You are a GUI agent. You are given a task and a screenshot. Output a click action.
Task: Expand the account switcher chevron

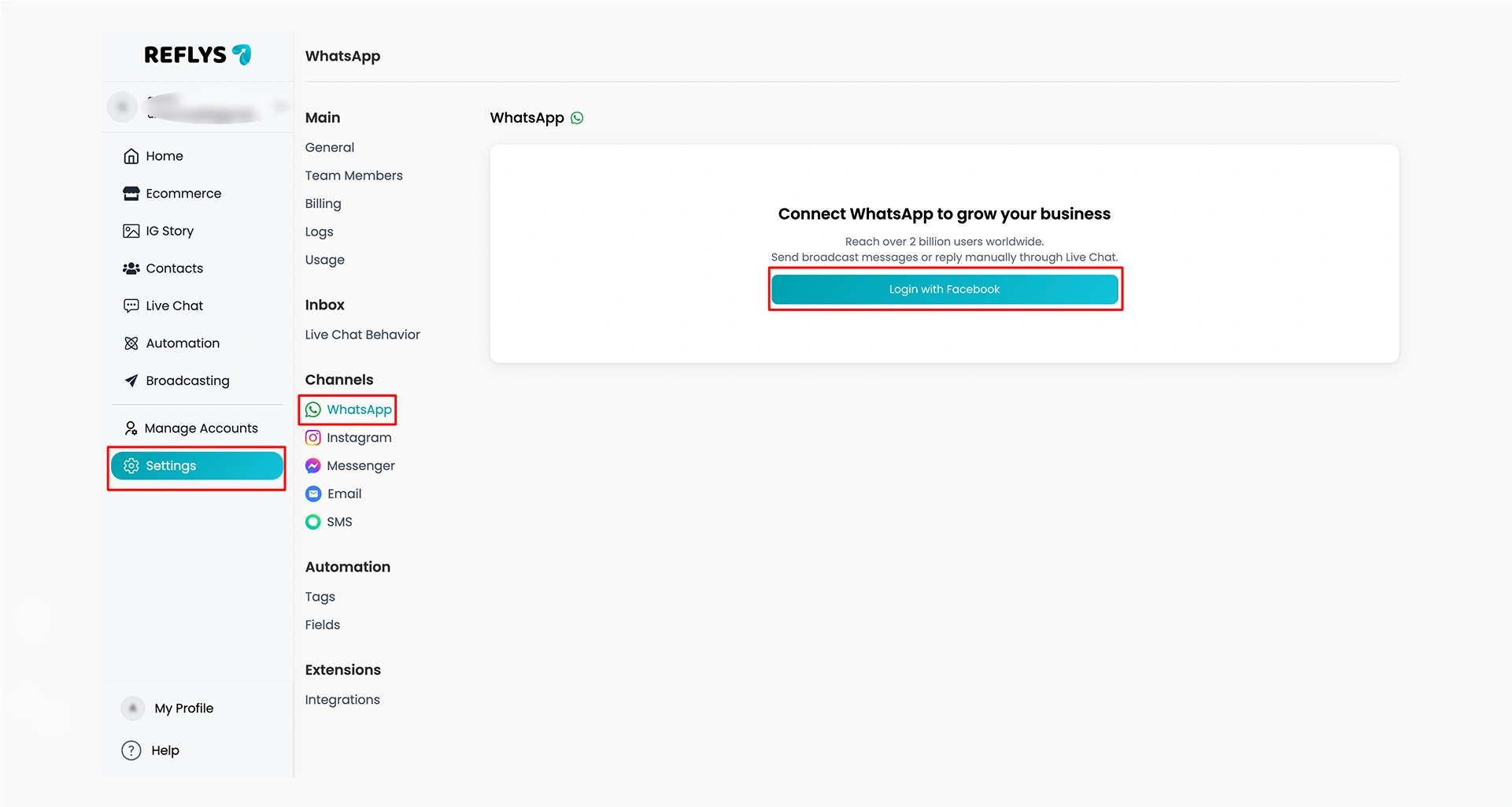click(x=279, y=106)
